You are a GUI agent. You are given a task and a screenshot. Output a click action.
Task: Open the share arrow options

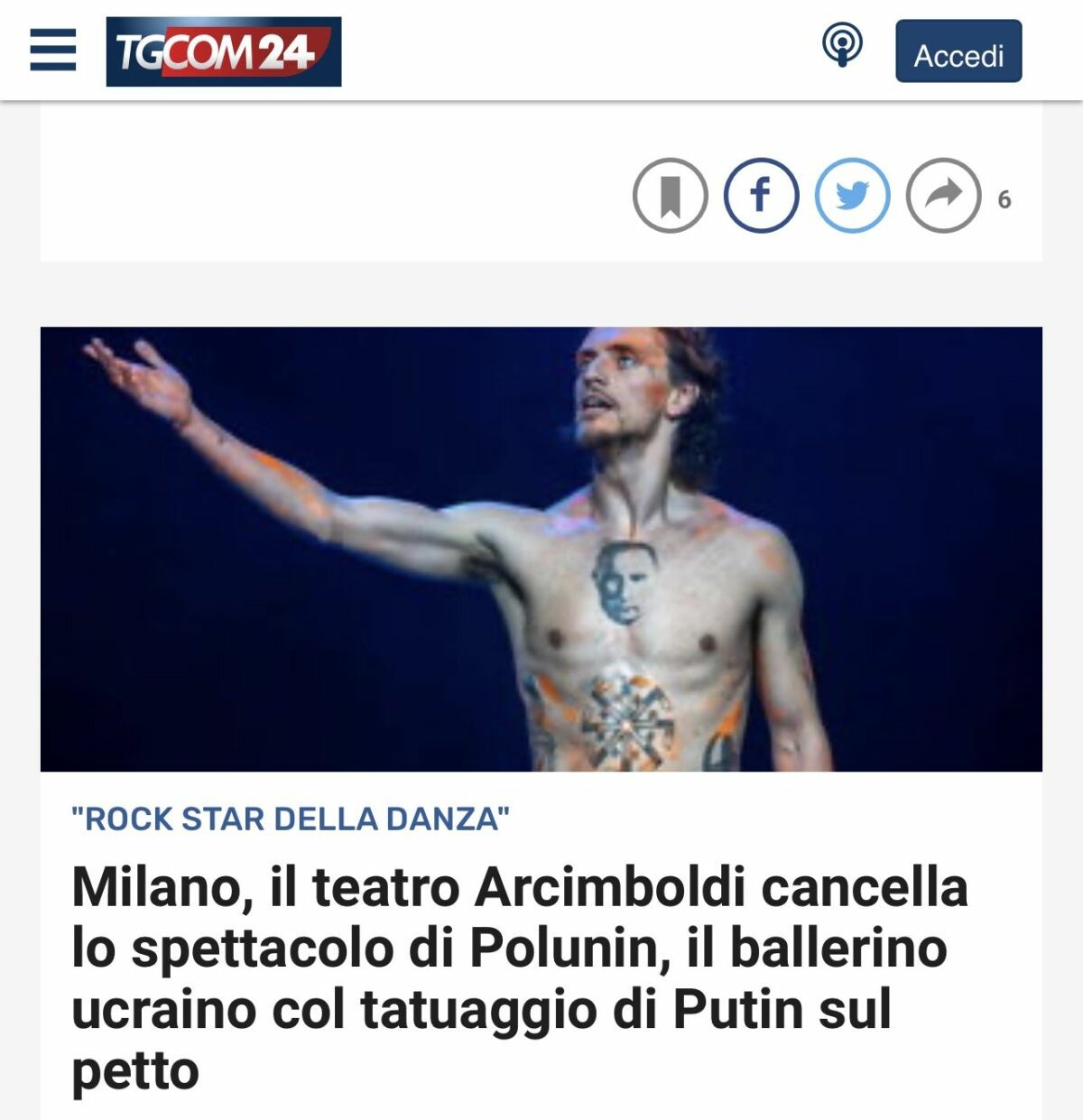coord(943,195)
